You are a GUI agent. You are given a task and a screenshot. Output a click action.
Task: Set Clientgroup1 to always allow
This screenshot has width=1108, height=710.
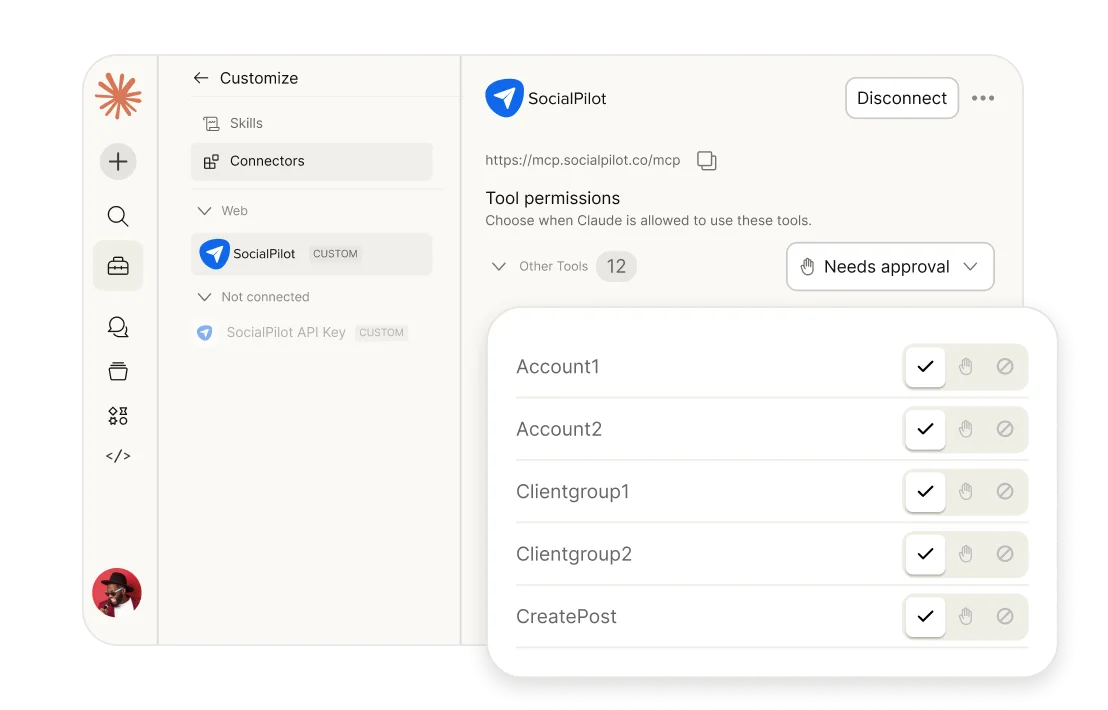point(925,491)
